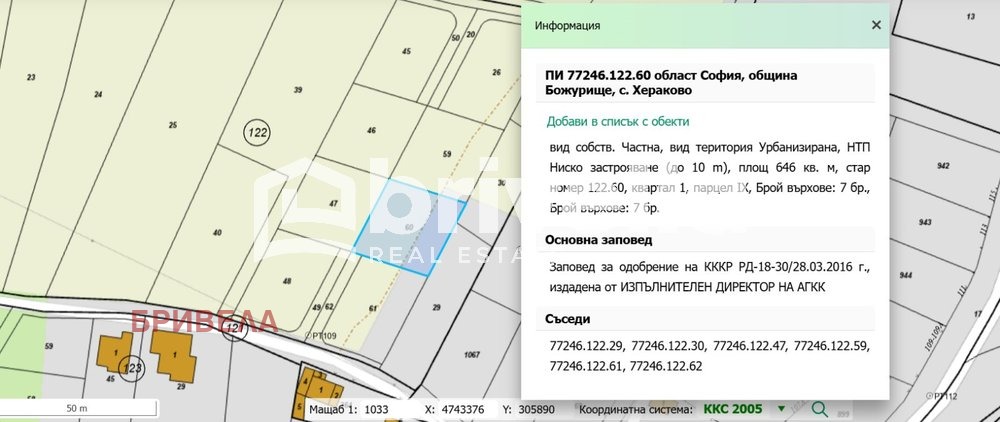The image size is (1000, 422).
Task: Click neighbour ID 77246.122.47
Action: [x=751, y=346]
